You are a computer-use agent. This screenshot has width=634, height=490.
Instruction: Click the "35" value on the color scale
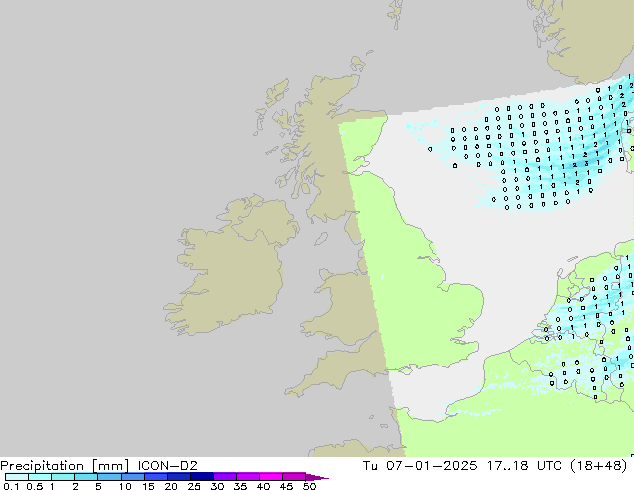pos(240,486)
